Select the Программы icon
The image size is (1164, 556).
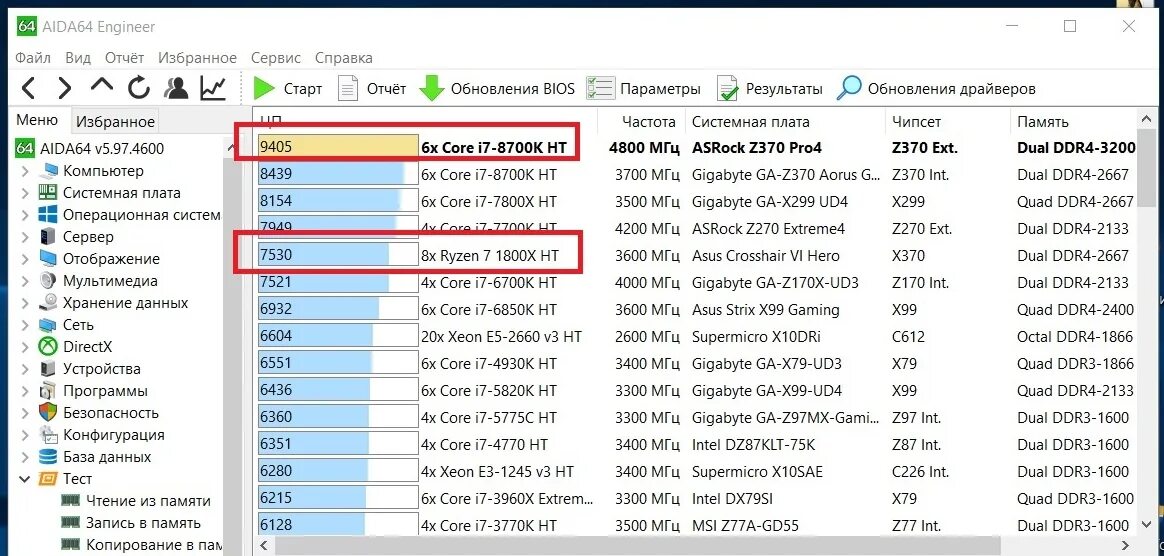pos(48,390)
